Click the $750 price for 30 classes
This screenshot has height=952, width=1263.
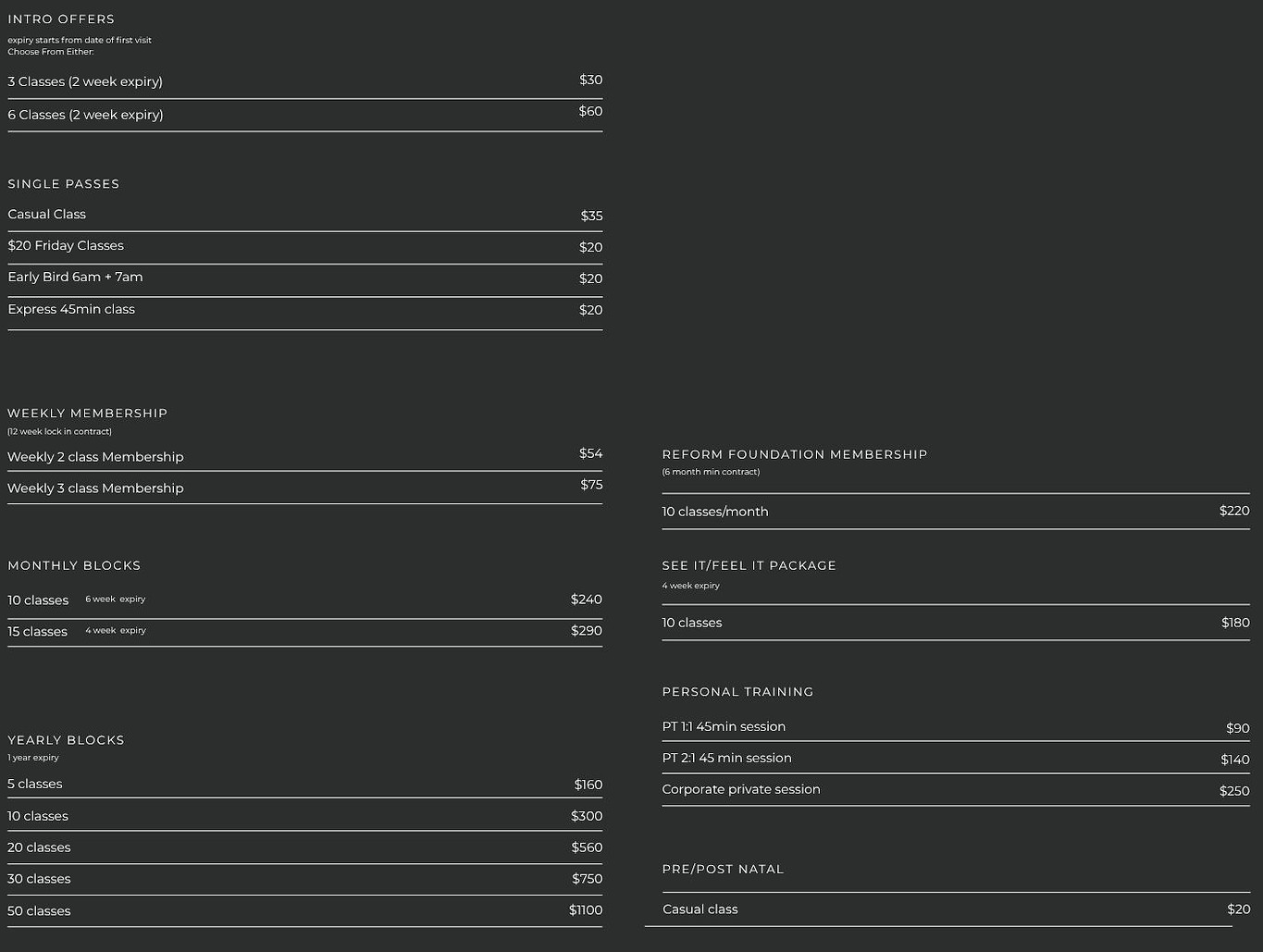587,879
